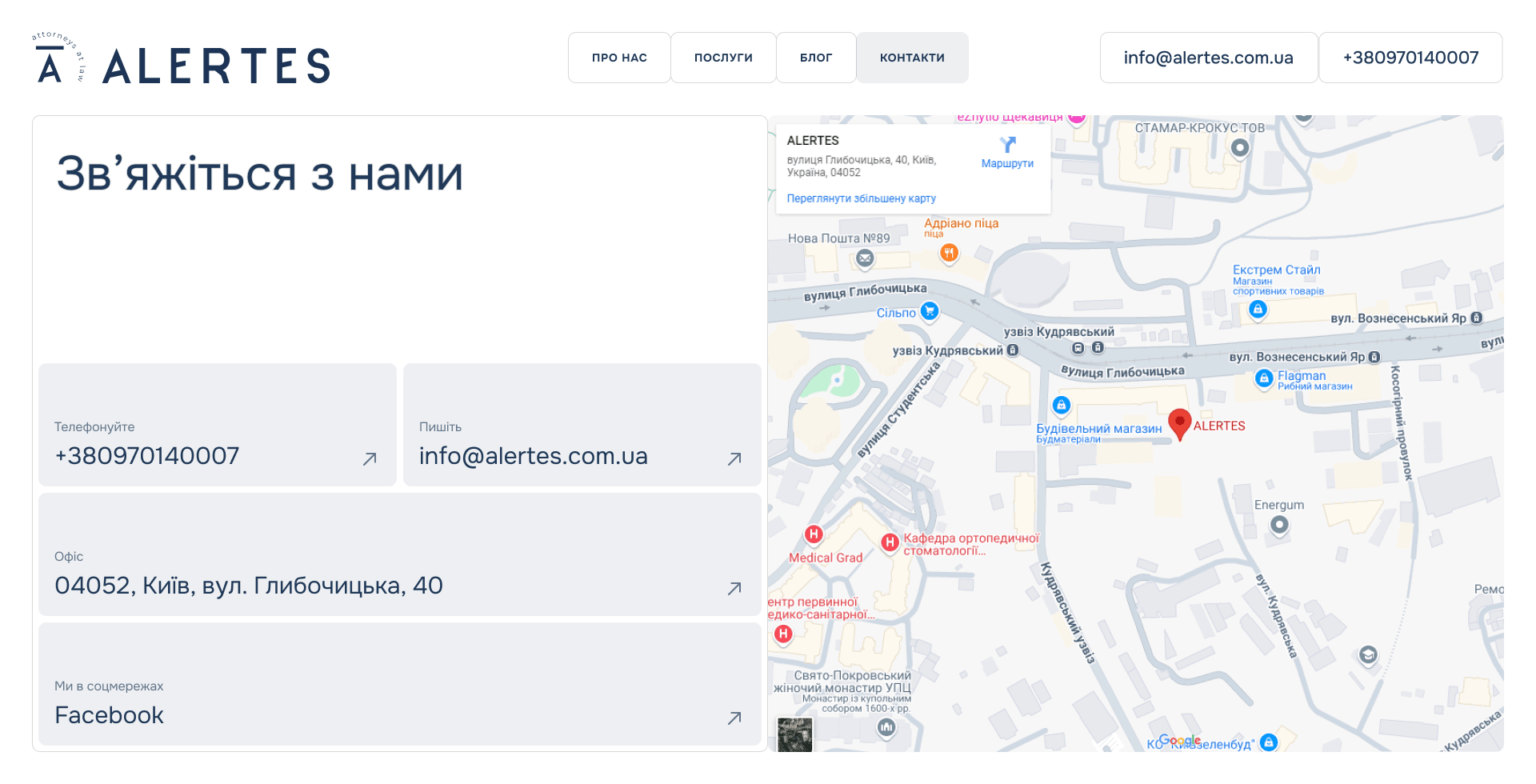
Task: Go to the БЛОГ page
Action: [x=816, y=58]
